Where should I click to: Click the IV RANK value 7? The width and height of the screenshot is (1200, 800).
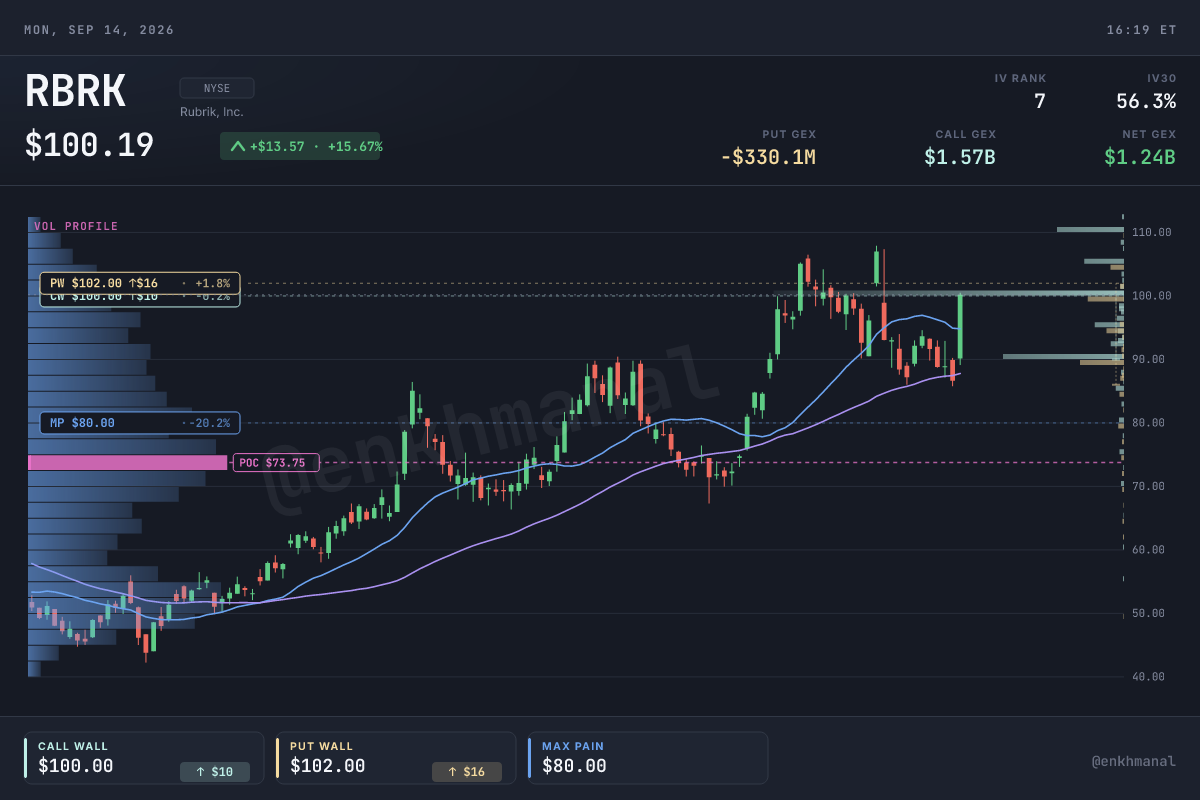[x=1040, y=101]
